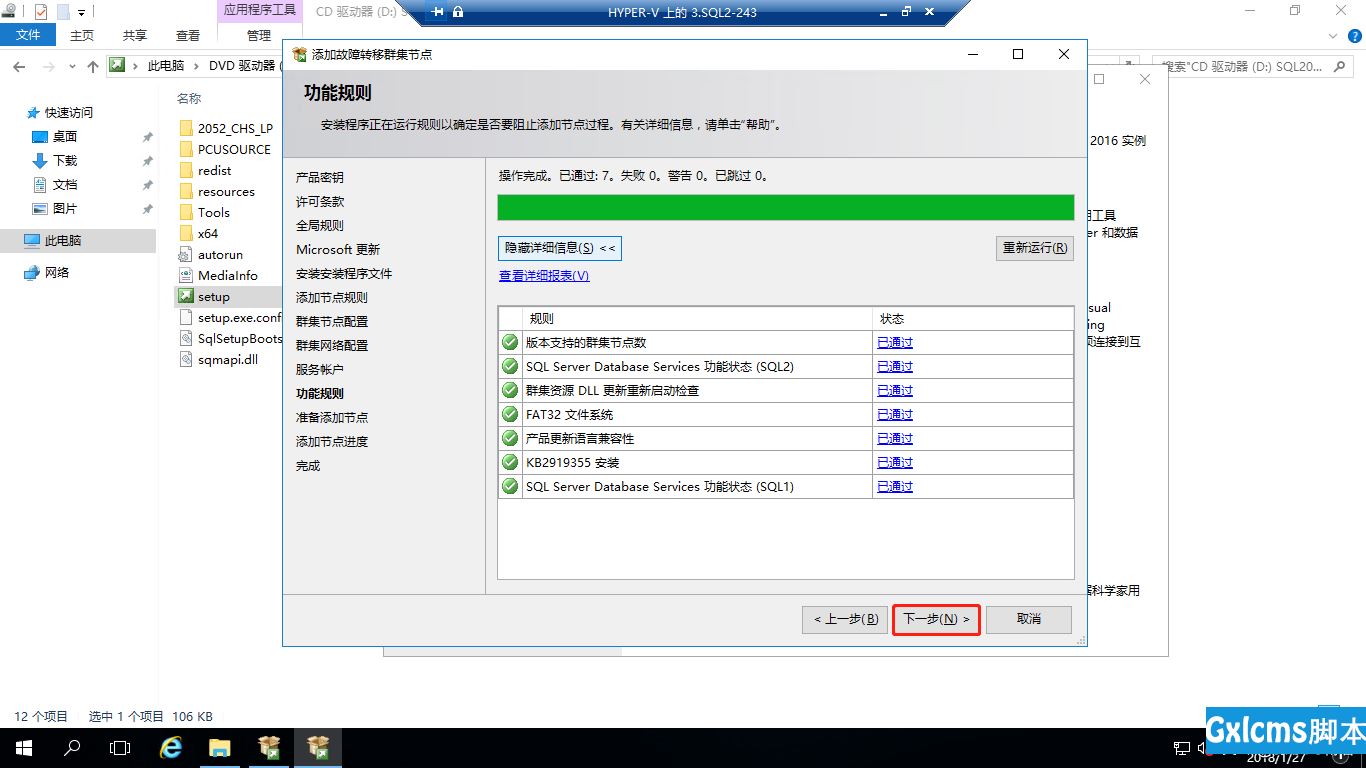This screenshot has width=1366, height=768.
Task: Open the Windows Start button
Action: point(24,748)
